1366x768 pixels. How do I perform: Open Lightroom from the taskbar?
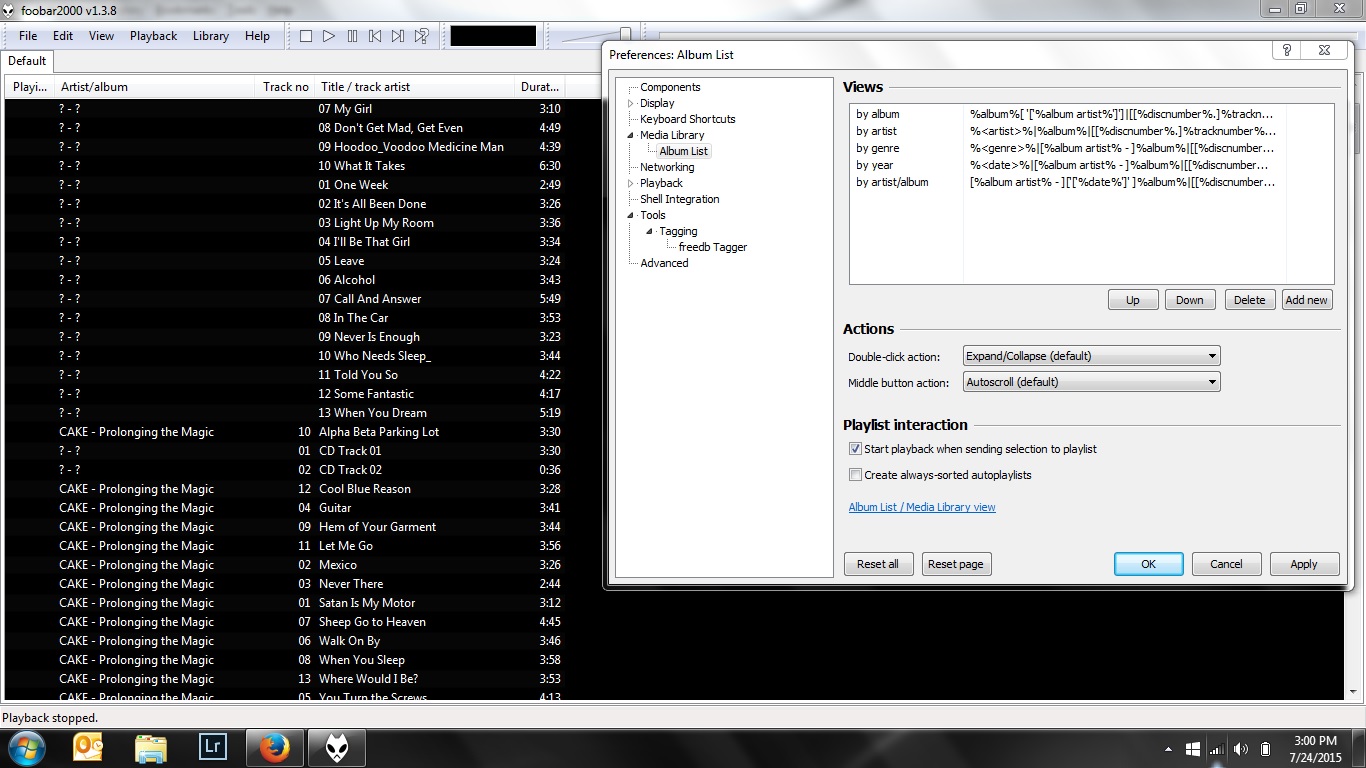click(x=213, y=748)
